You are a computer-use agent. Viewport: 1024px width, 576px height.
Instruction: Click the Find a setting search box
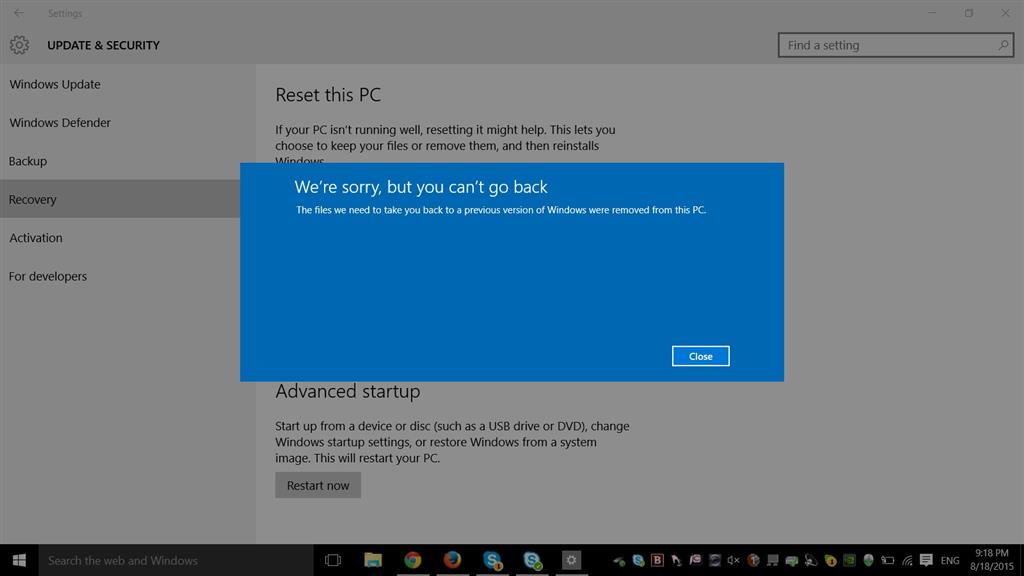click(895, 45)
